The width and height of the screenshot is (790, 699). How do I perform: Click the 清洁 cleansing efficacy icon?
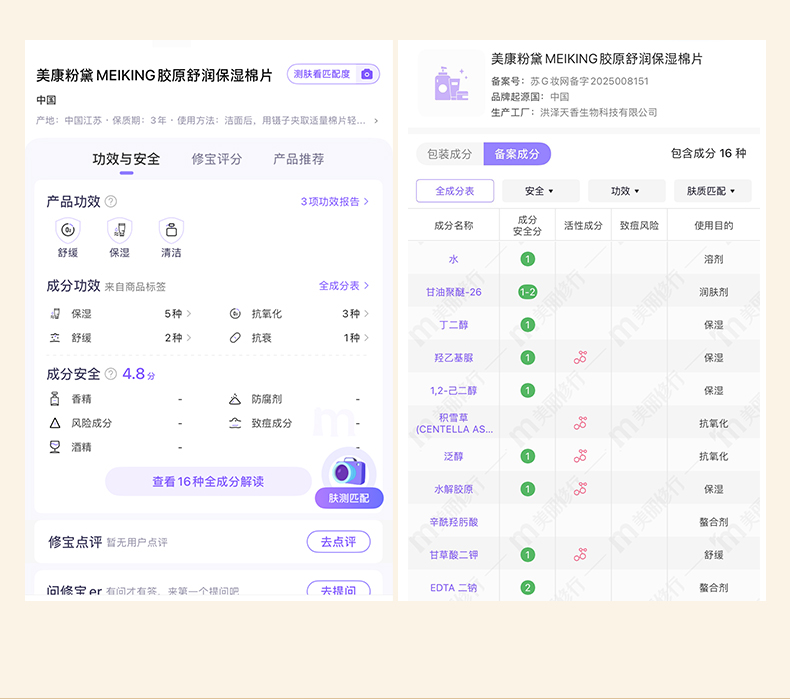[171, 230]
